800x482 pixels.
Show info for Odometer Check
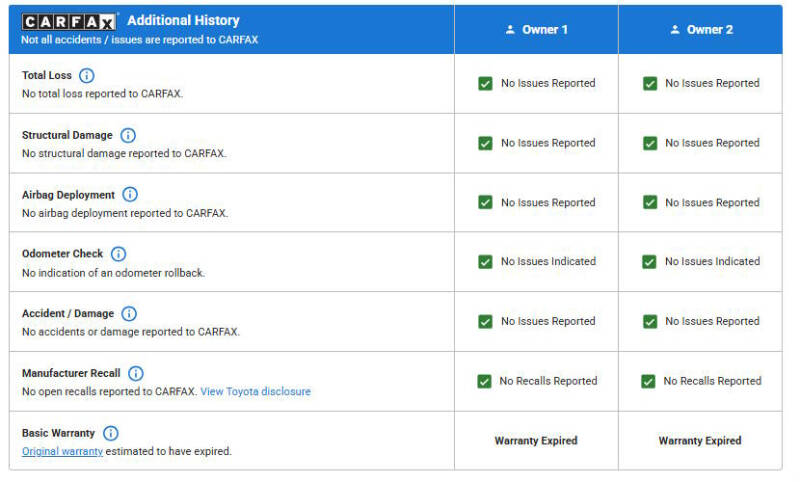click(x=118, y=254)
